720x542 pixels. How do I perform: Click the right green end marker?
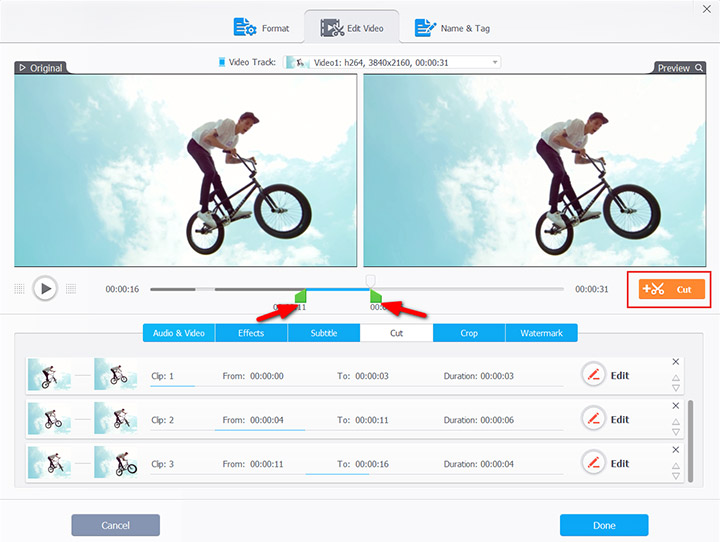[x=376, y=296]
